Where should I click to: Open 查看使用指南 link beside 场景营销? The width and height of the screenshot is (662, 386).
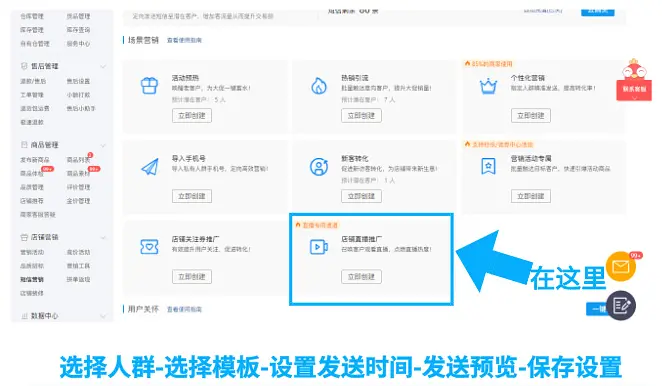click(x=184, y=40)
